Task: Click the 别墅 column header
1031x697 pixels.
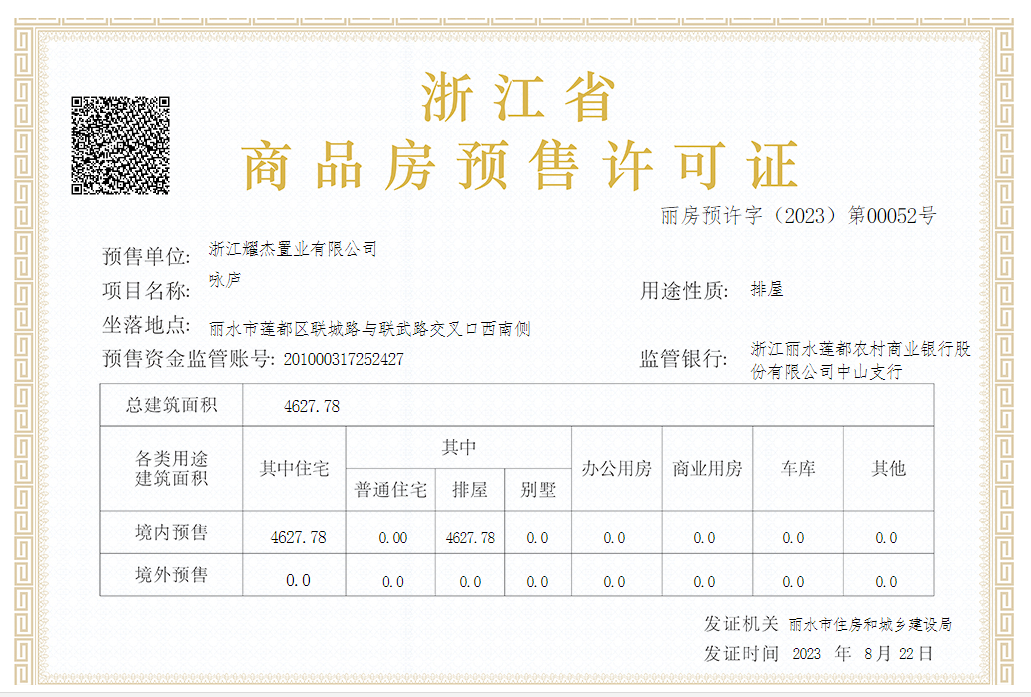Action: (x=538, y=490)
